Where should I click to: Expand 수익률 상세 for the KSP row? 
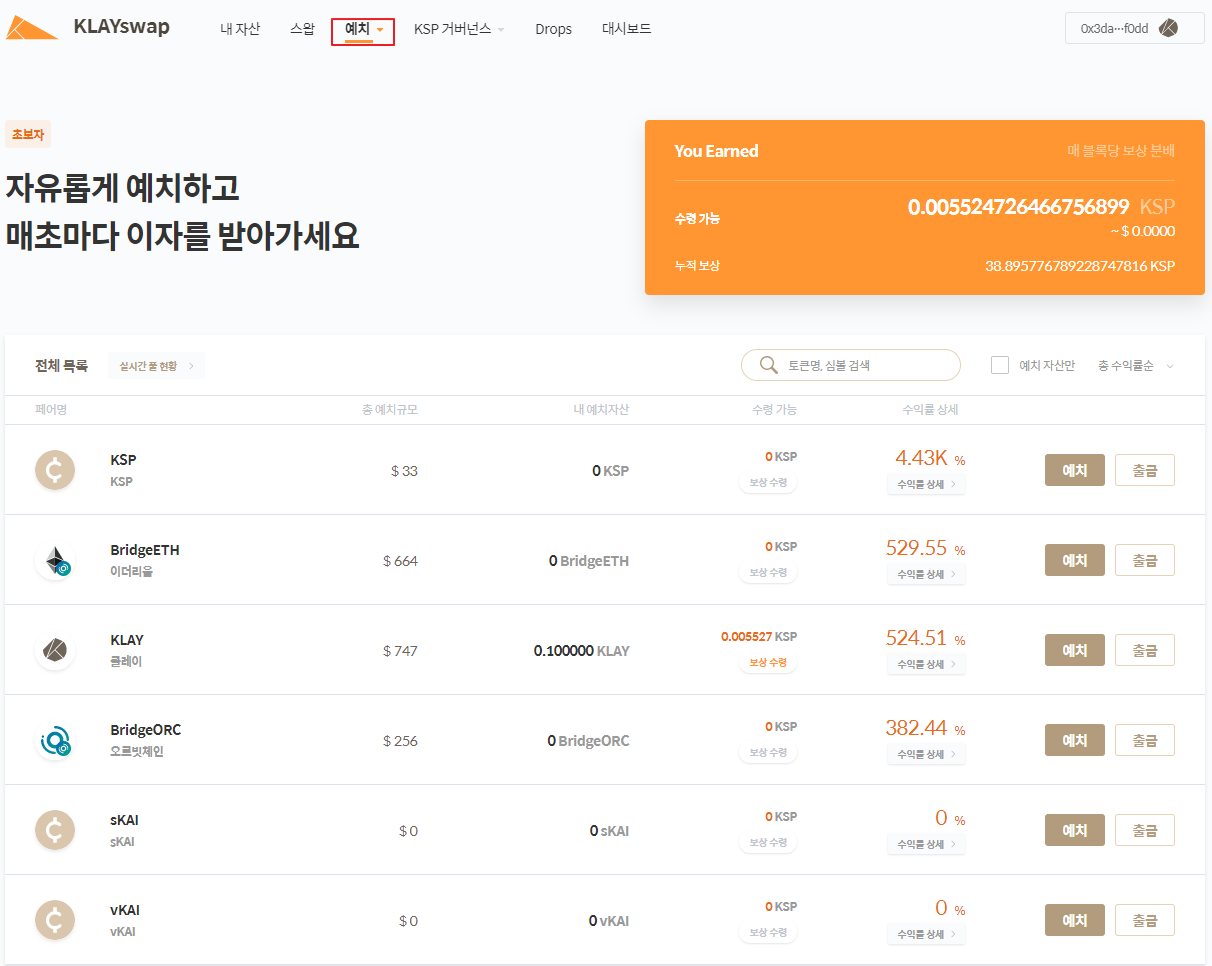point(925,484)
